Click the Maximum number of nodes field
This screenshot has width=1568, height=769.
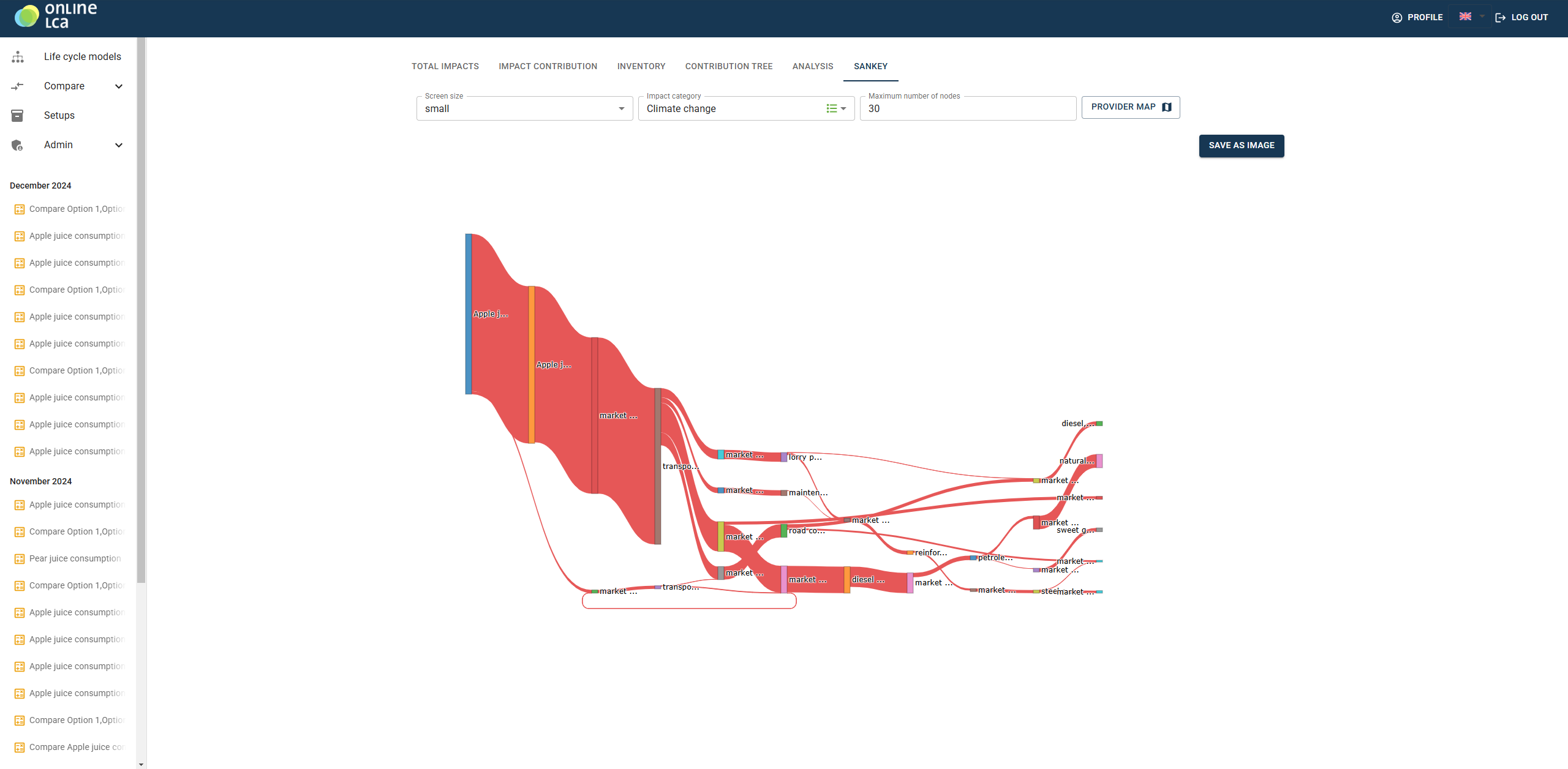[x=967, y=108]
